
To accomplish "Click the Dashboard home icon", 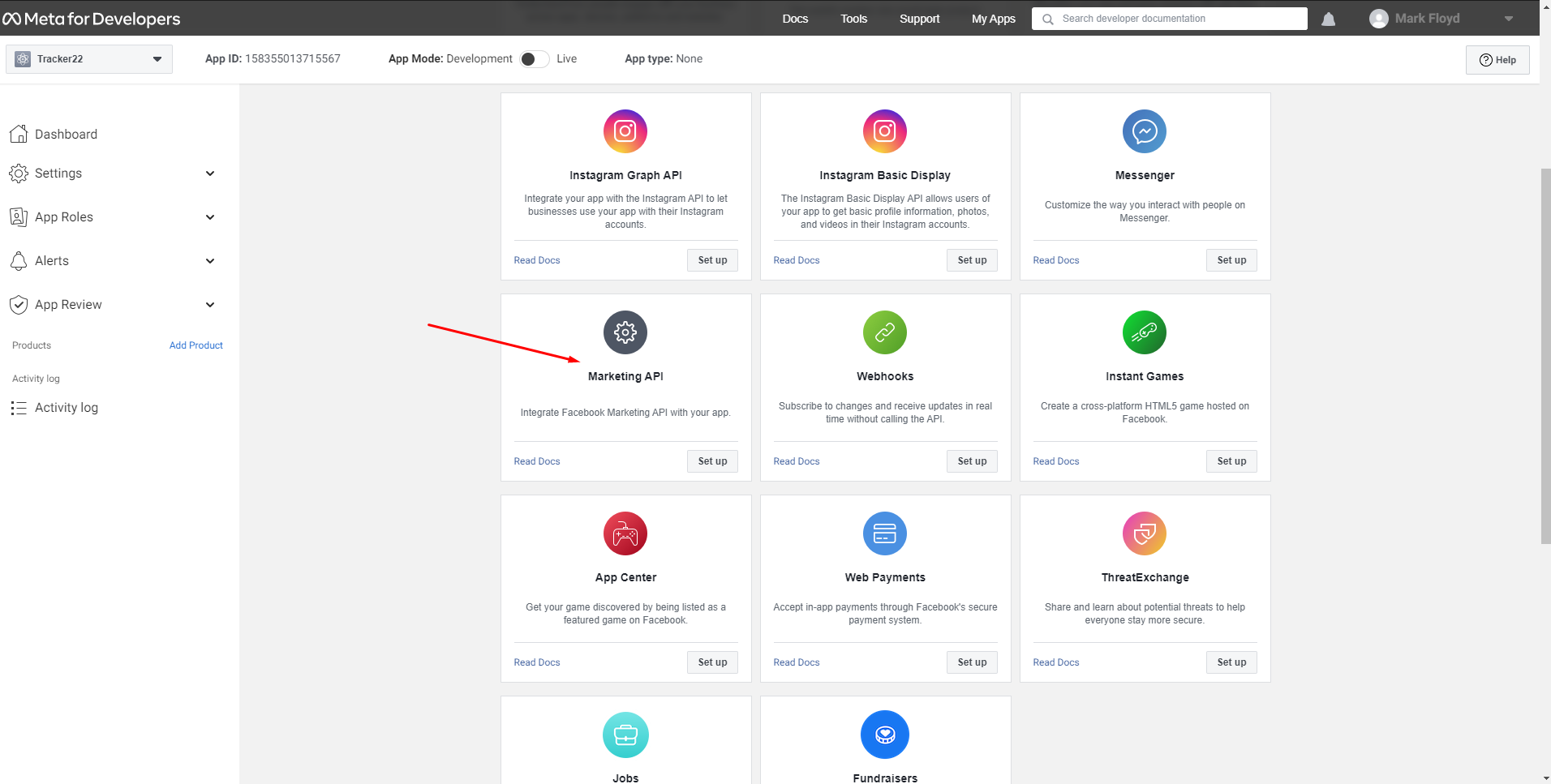I will (x=19, y=134).
